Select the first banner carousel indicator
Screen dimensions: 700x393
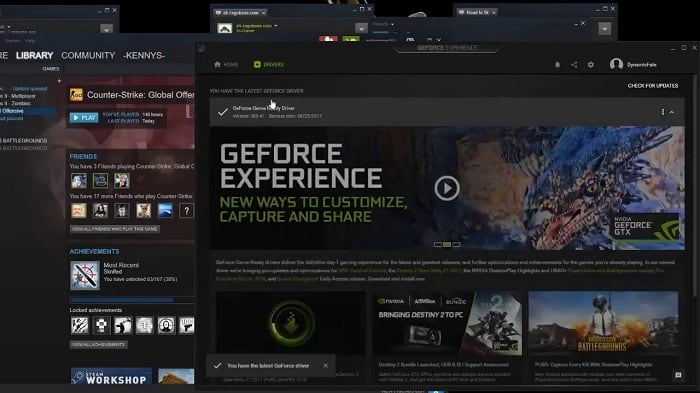click(438, 244)
